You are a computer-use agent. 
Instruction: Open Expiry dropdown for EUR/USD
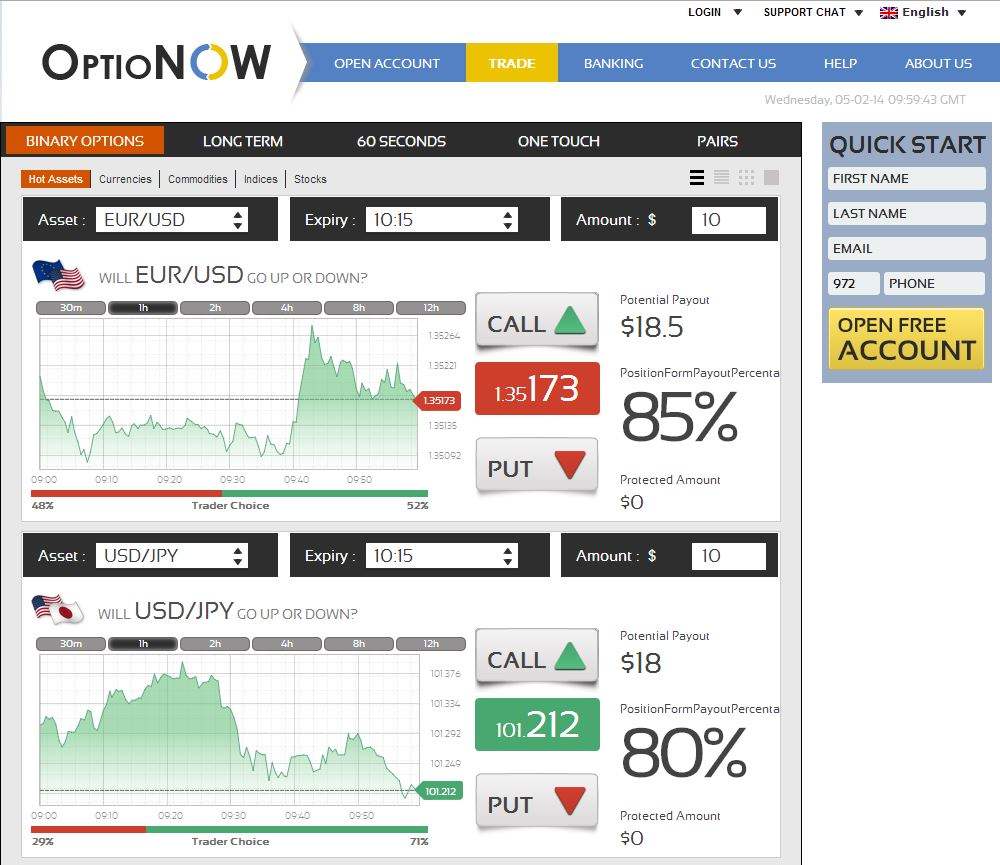point(441,219)
